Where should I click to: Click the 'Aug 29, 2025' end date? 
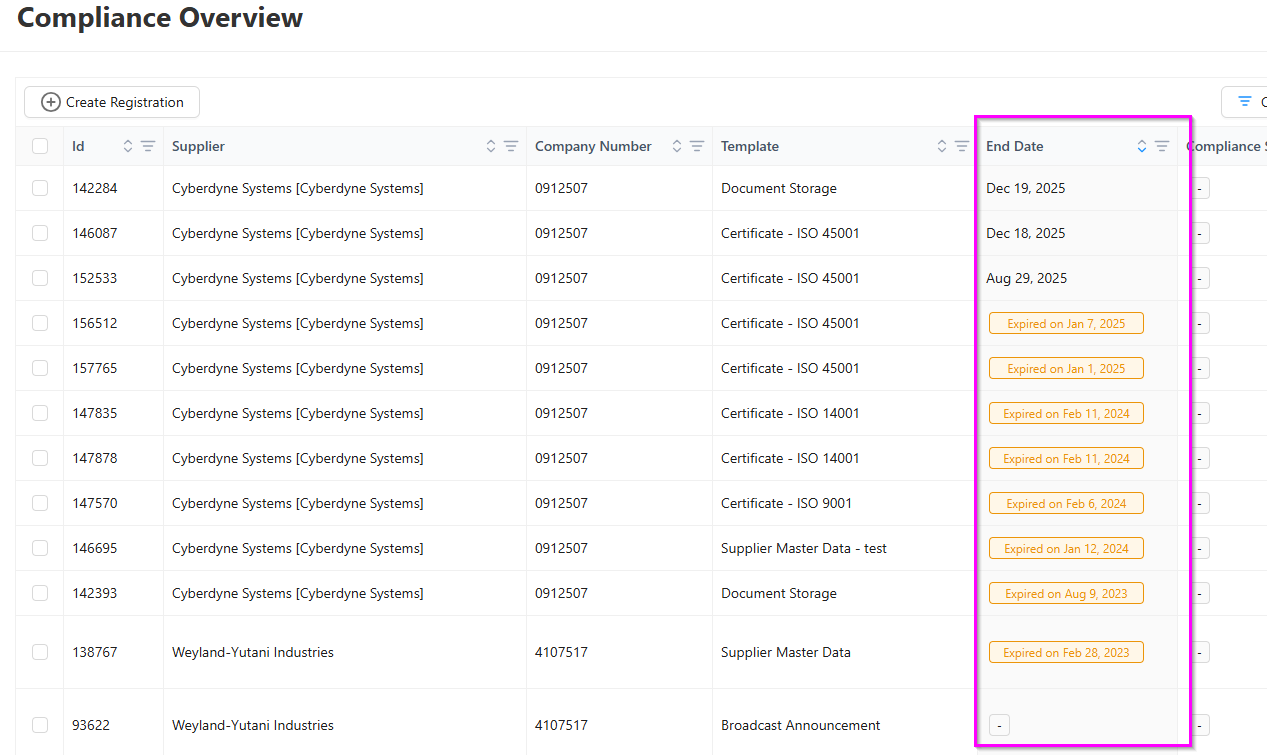pyautogui.click(x=1026, y=278)
